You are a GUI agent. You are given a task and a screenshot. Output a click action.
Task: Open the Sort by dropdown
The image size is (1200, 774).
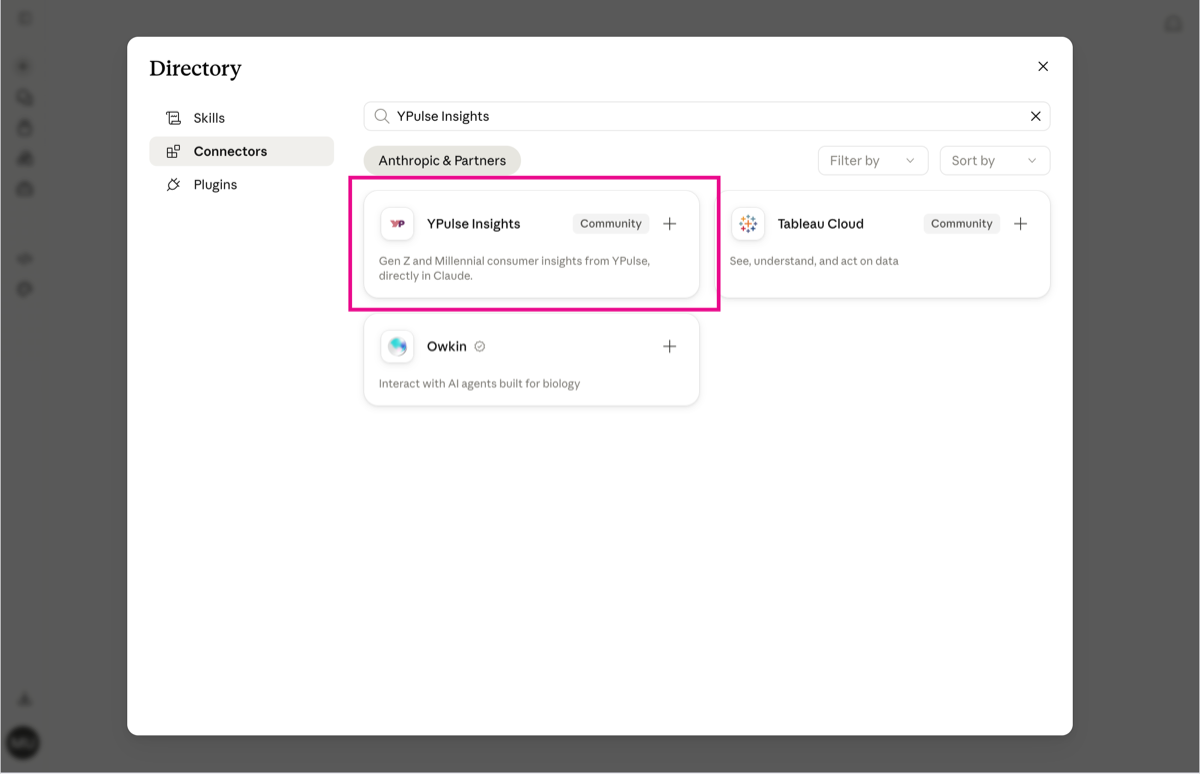[995, 160]
